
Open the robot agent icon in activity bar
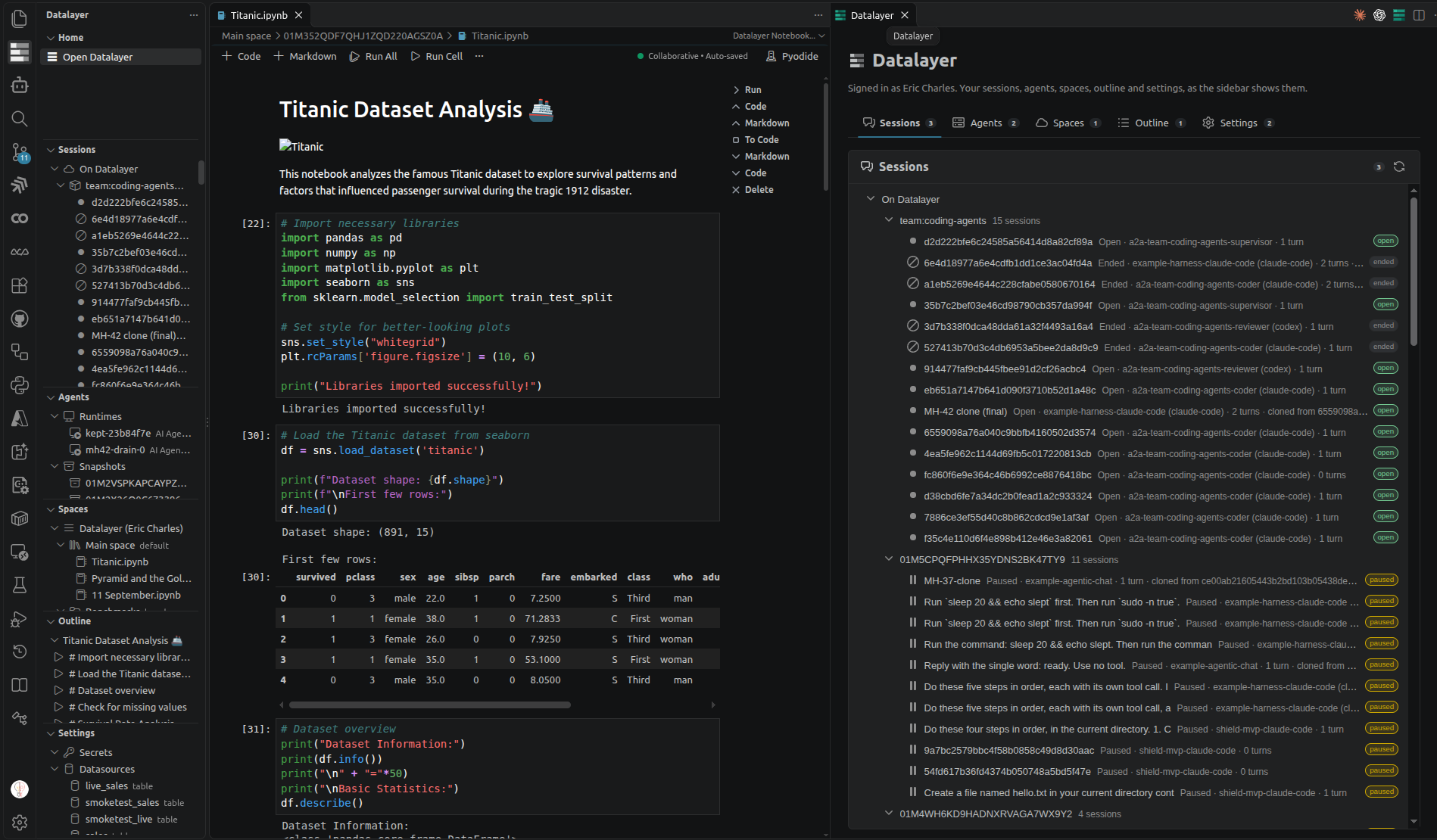tap(20, 85)
